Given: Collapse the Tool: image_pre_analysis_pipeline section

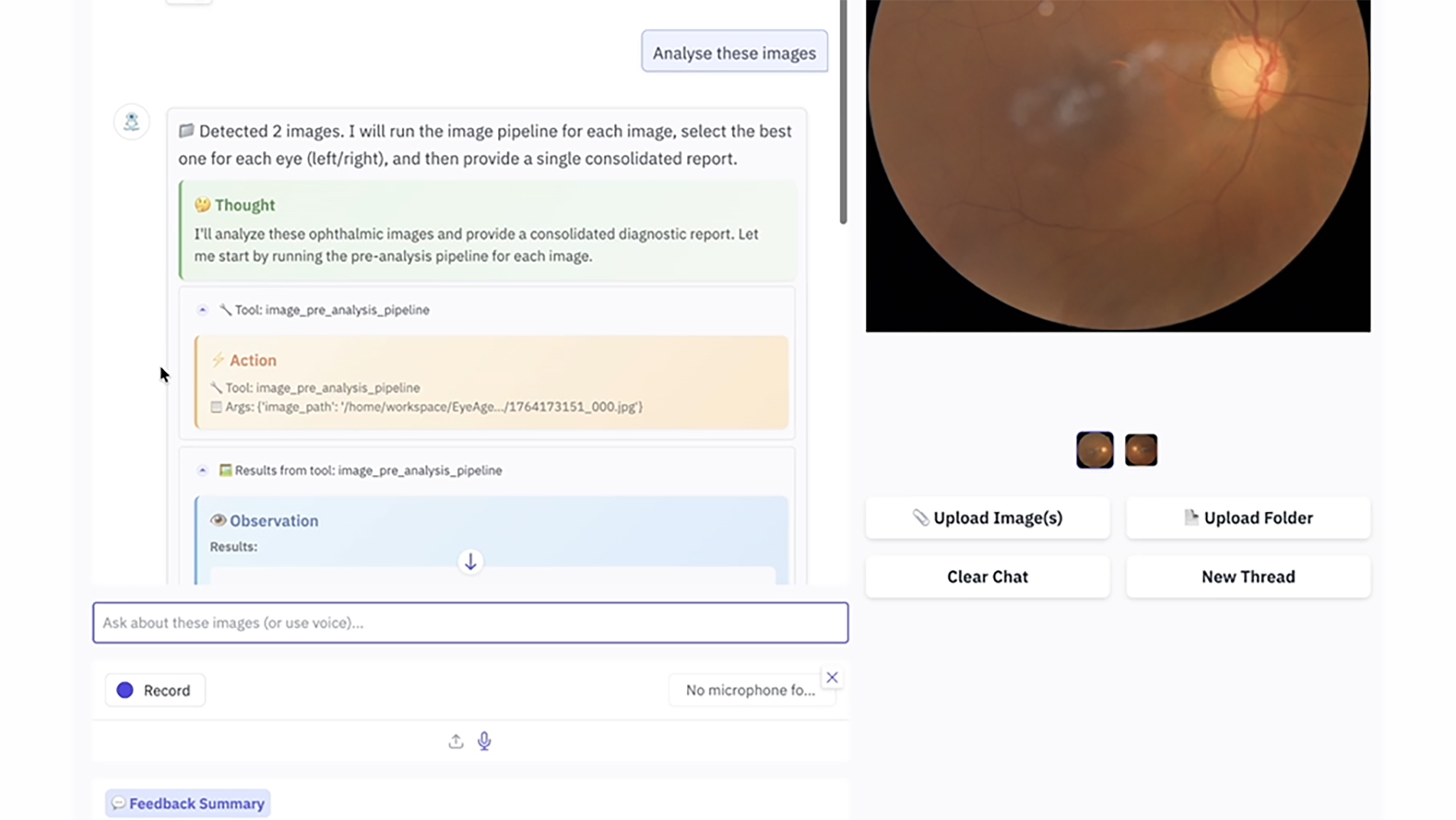Looking at the screenshot, I should pos(202,310).
